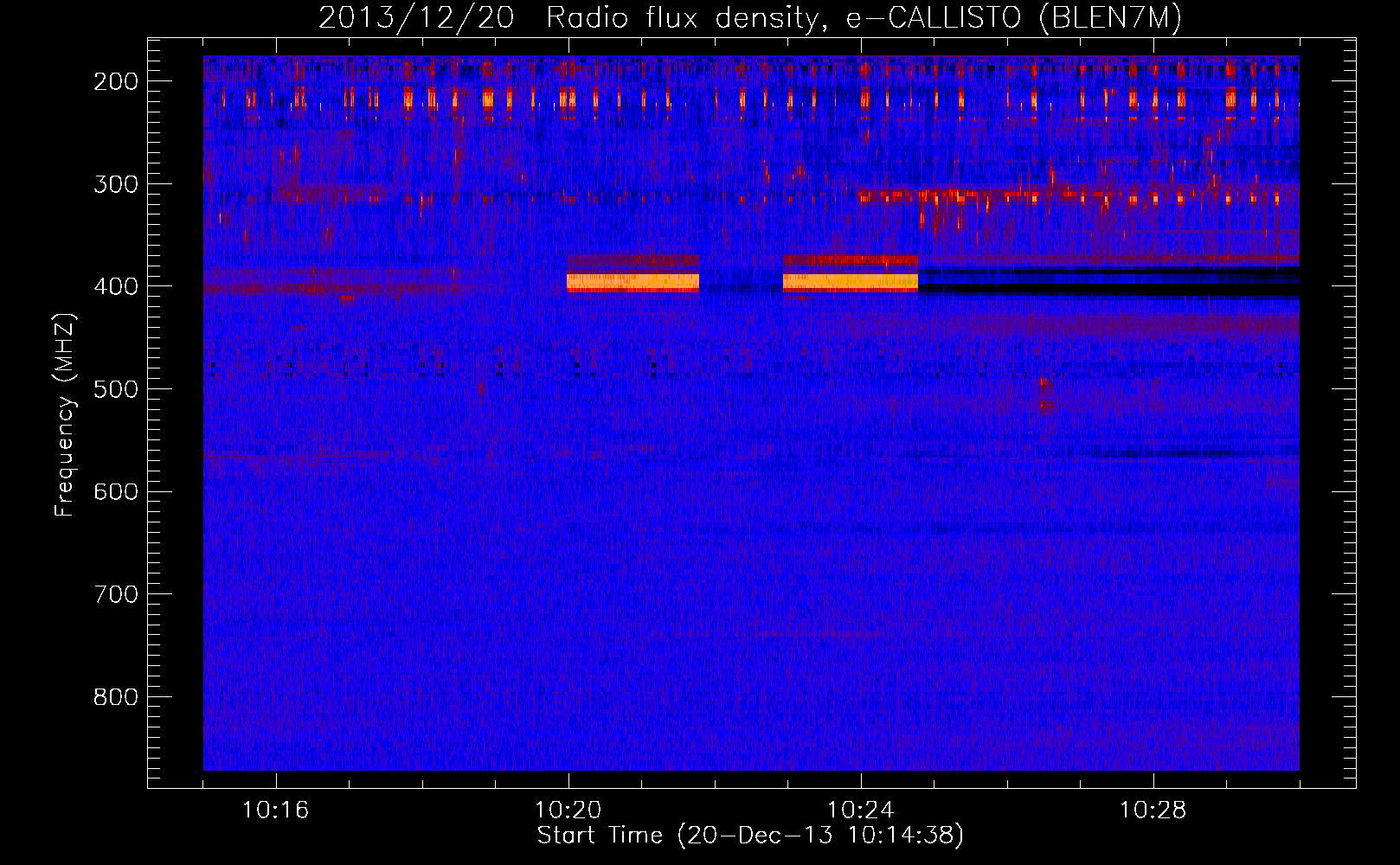Click the small red burst spot near 500 MHz
Screen dimensions: 1400x865
pos(1045,394)
